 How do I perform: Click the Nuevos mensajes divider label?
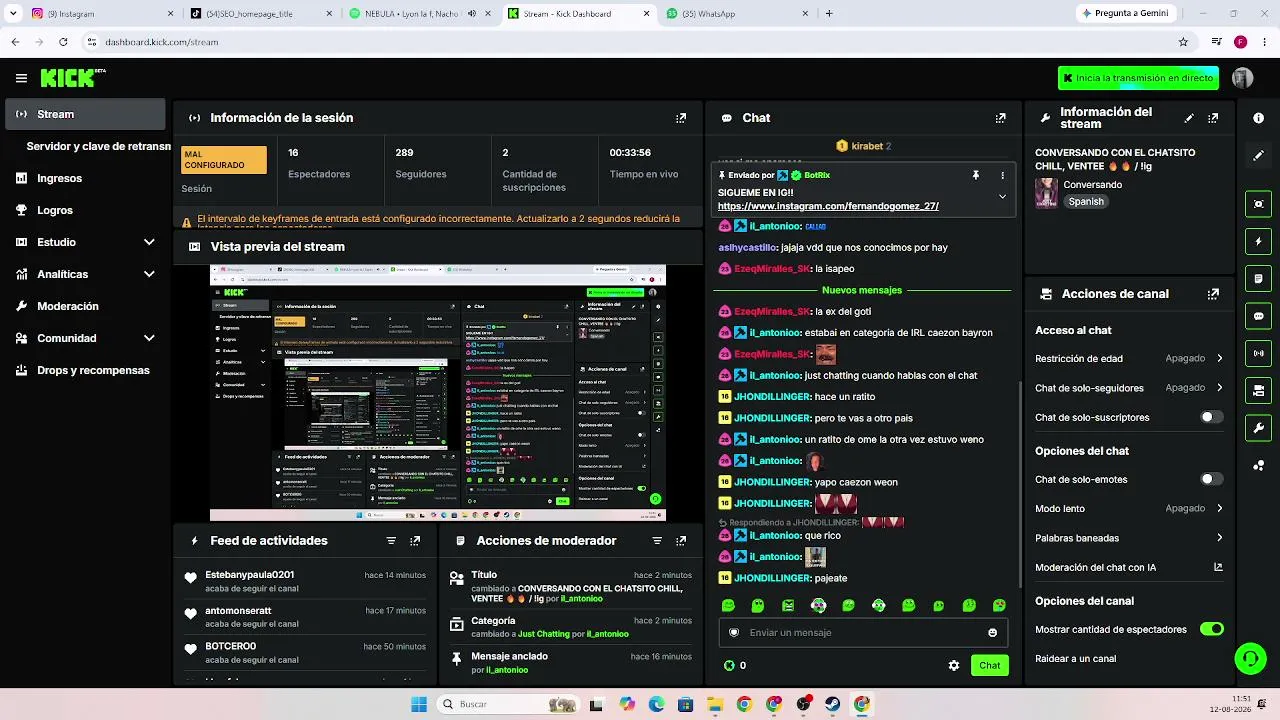pyautogui.click(x=862, y=290)
